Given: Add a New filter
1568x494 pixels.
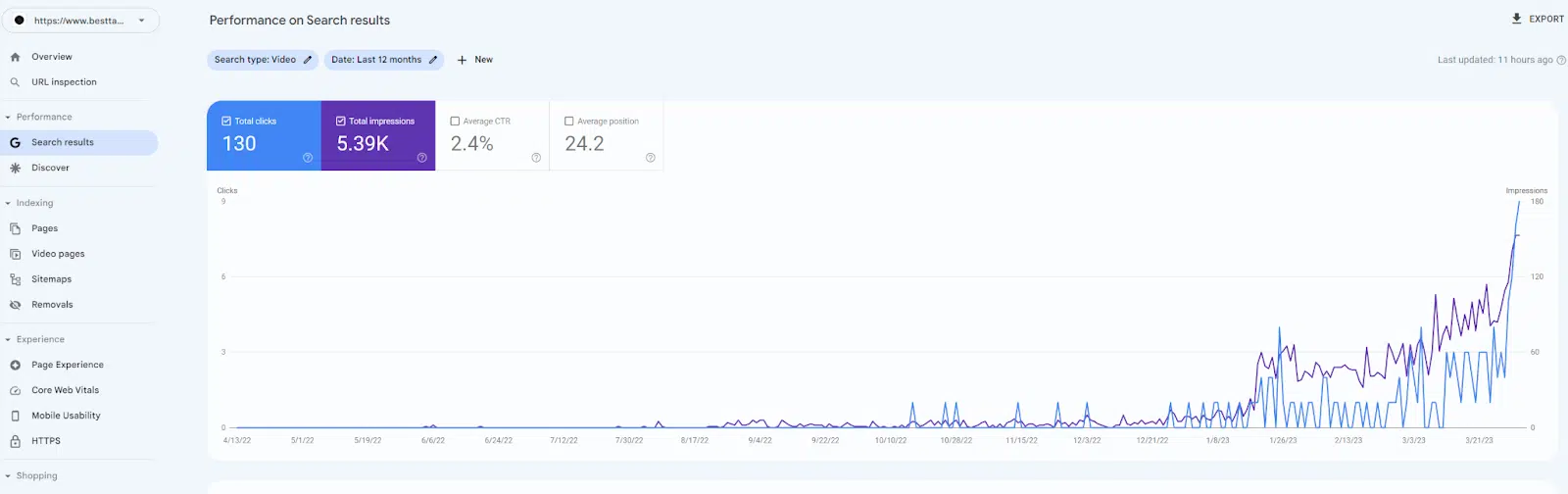Looking at the screenshot, I should pyautogui.click(x=475, y=60).
